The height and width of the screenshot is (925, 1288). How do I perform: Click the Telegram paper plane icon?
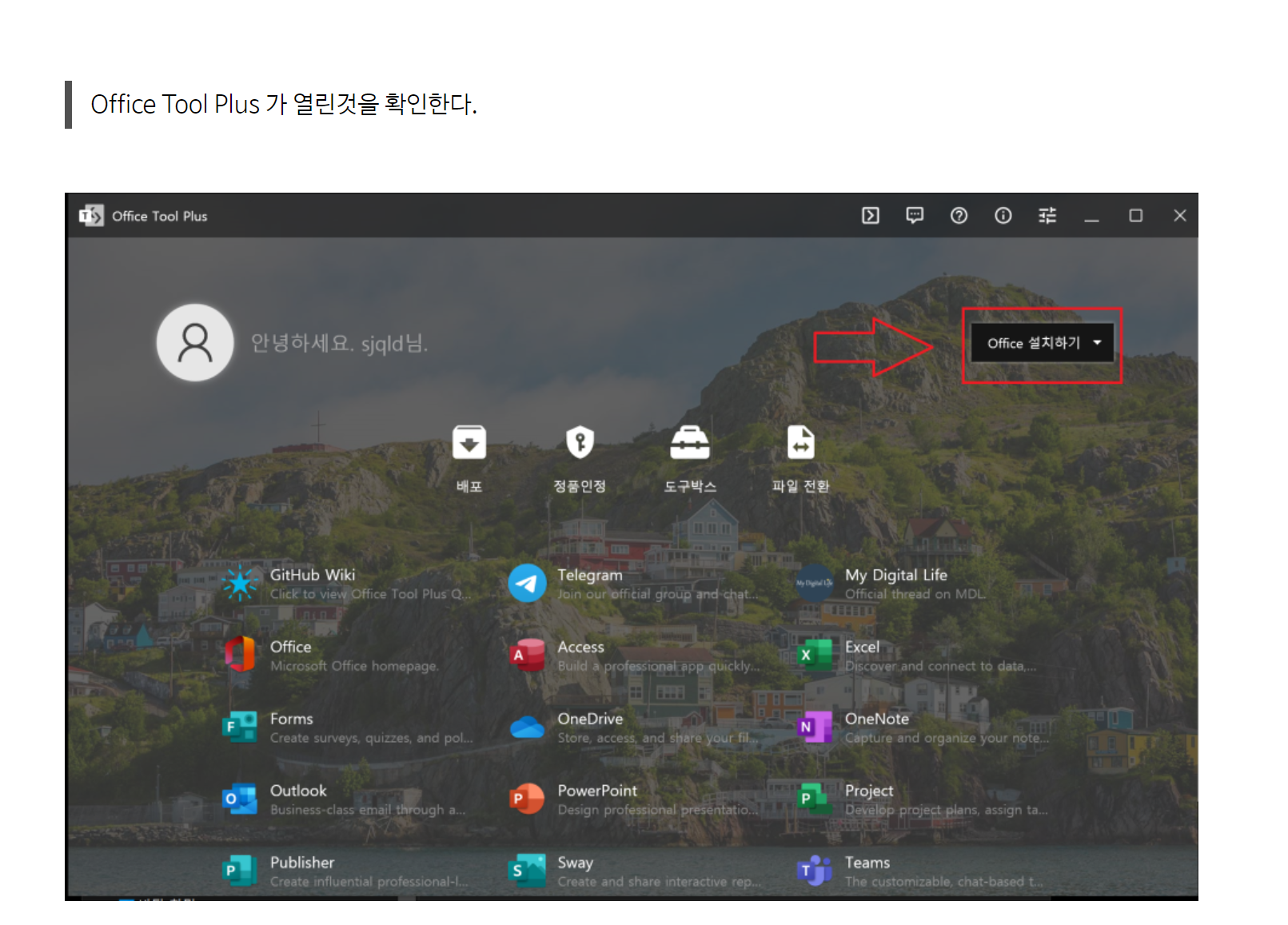pos(528,584)
